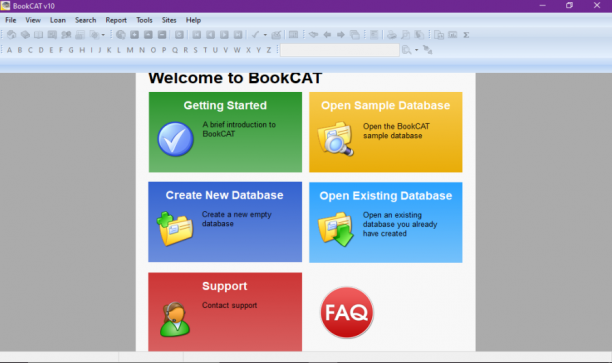Viewport: 612px width, 363px height.
Task: Click the Open Sample Database tile heading
Action: [x=386, y=105]
